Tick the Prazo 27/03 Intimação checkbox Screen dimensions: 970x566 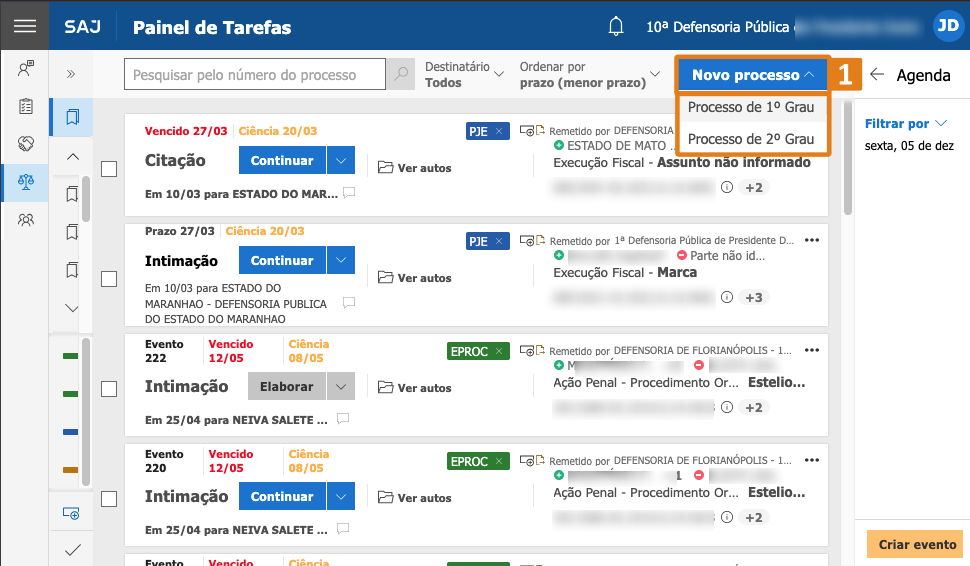click(x=109, y=279)
